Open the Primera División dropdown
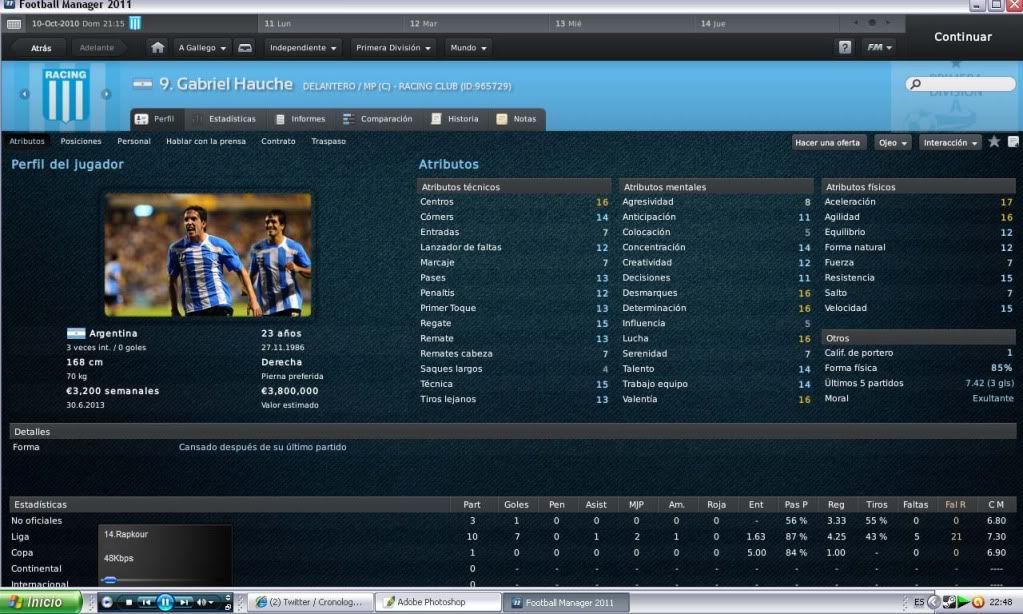This screenshot has height=614, width=1023. [x=393, y=48]
